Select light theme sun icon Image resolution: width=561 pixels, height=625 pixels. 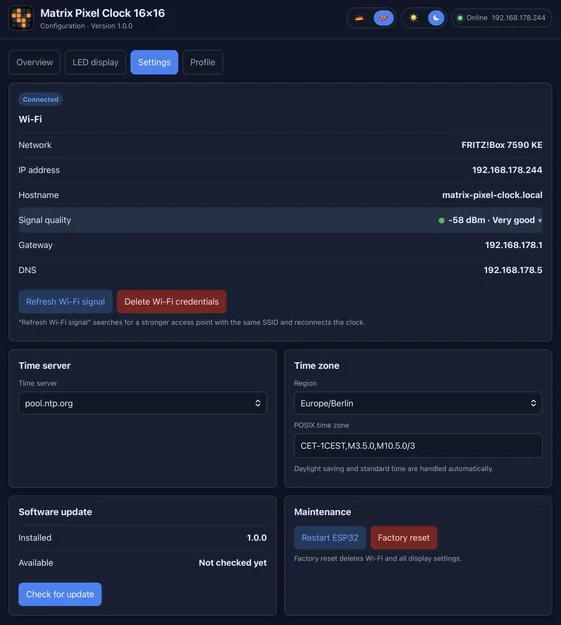pos(413,18)
